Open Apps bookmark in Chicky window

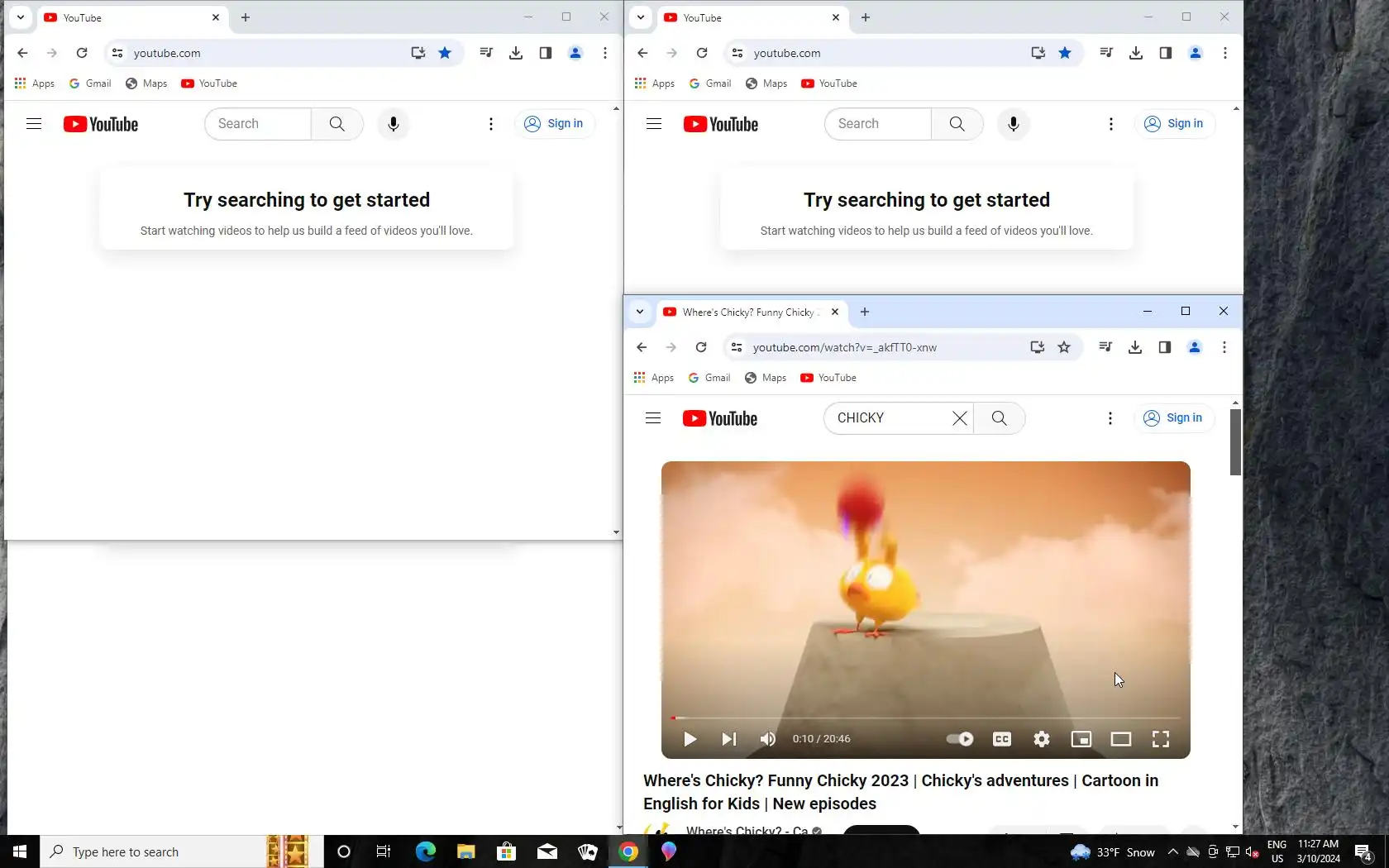[x=654, y=378]
